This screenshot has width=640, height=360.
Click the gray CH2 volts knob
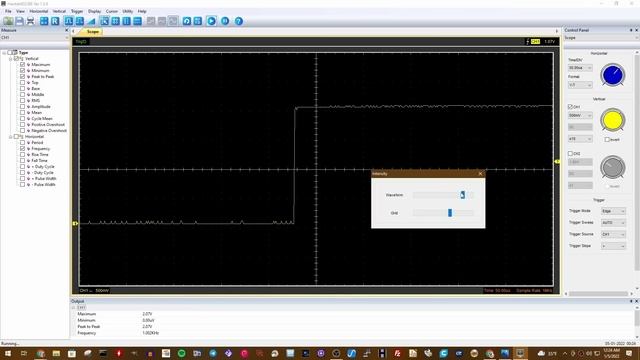[612, 167]
